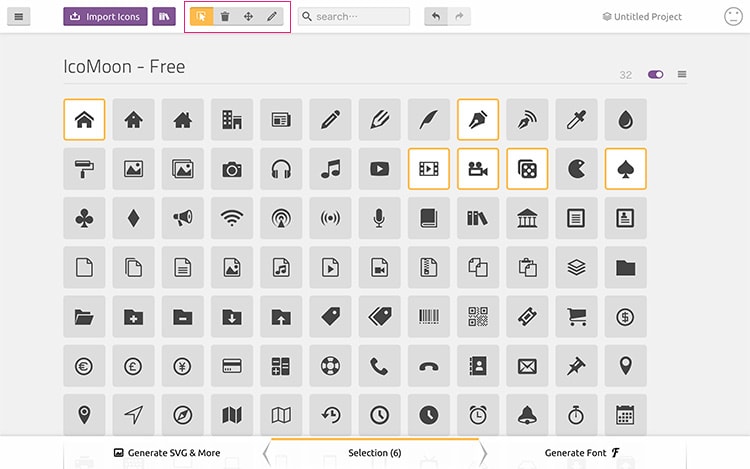Open the Selection (6) tab
The height and width of the screenshot is (469, 750).
[375, 453]
